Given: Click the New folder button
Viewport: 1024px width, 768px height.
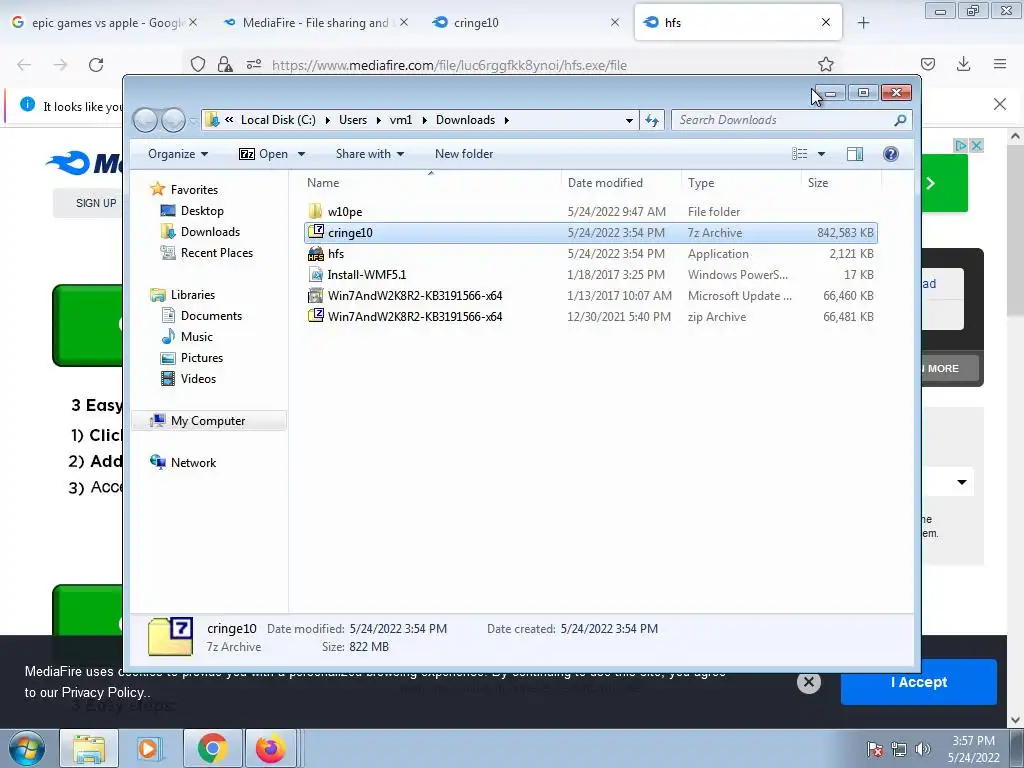Looking at the screenshot, I should tap(464, 154).
